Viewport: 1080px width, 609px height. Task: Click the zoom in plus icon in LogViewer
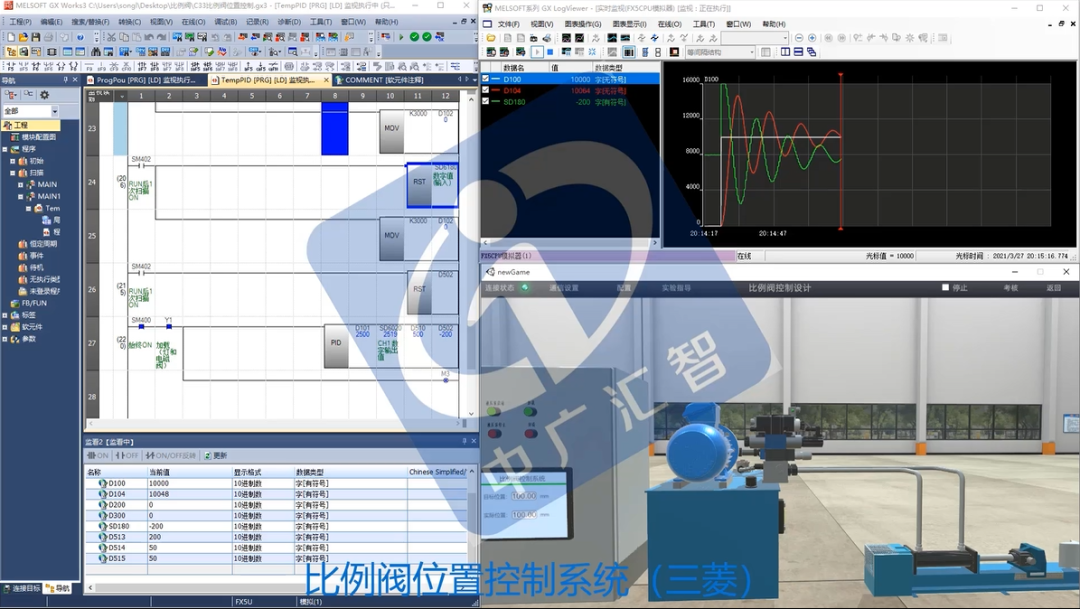(x=812, y=38)
